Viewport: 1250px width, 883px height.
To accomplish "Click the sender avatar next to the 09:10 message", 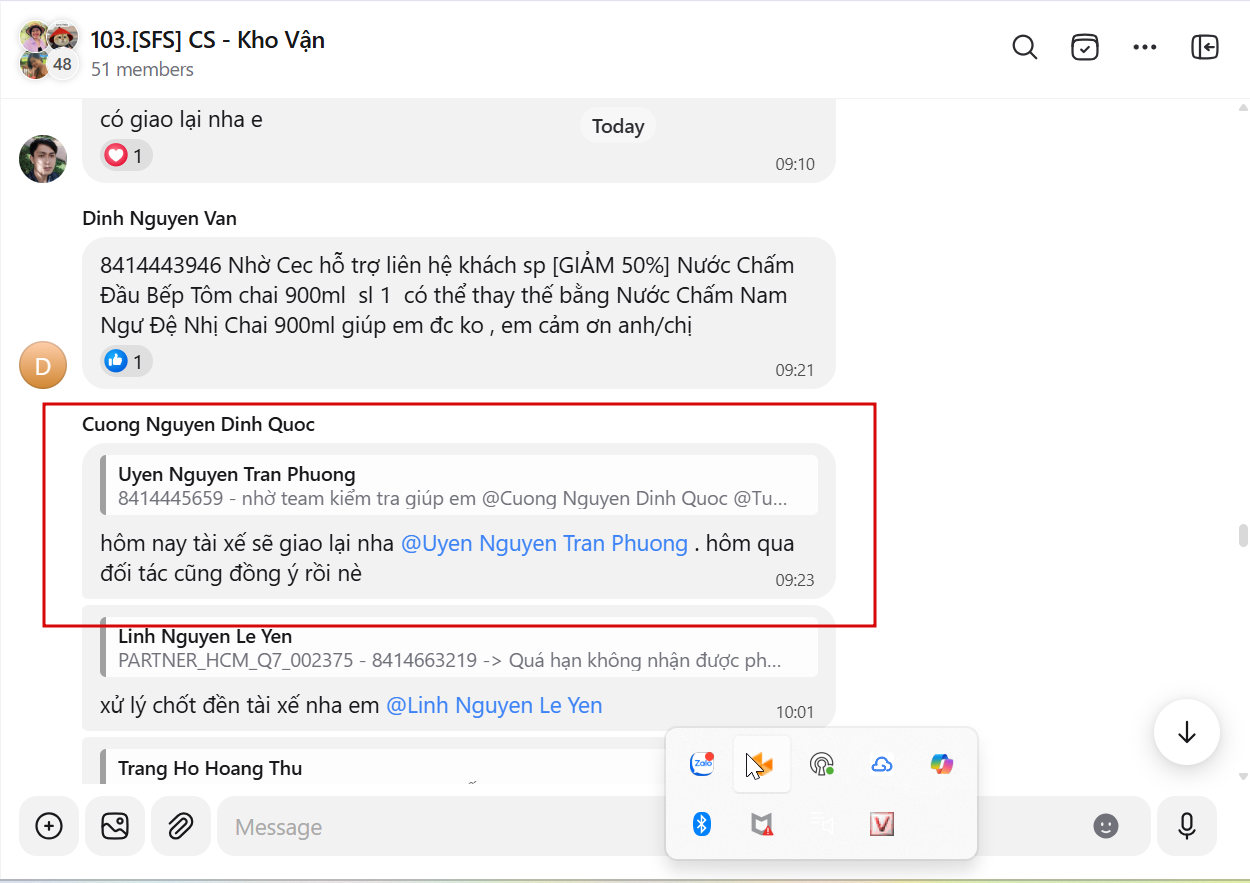I will click(43, 159).
